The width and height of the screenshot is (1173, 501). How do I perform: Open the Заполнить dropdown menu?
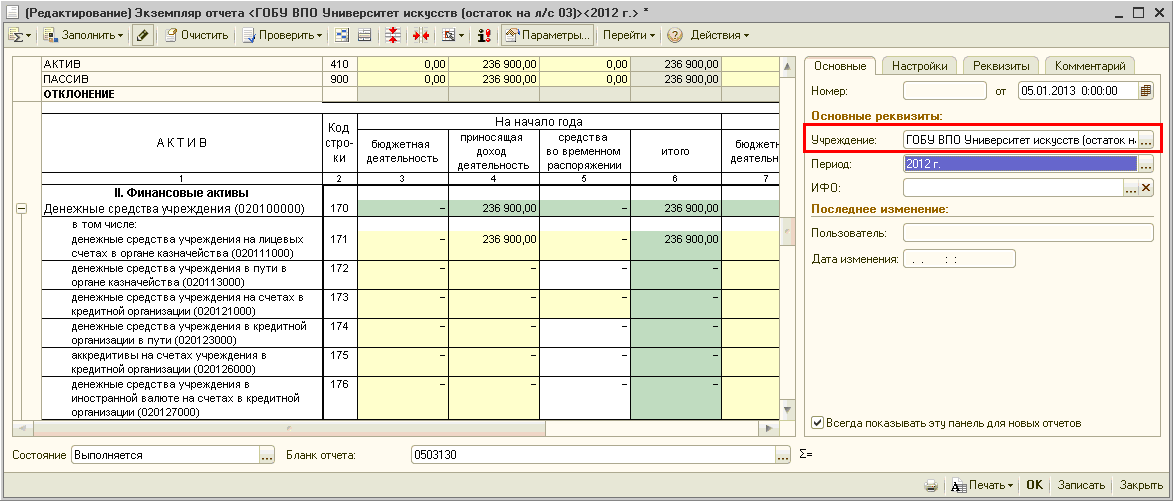pyautogui.click(x=85, y=35)
